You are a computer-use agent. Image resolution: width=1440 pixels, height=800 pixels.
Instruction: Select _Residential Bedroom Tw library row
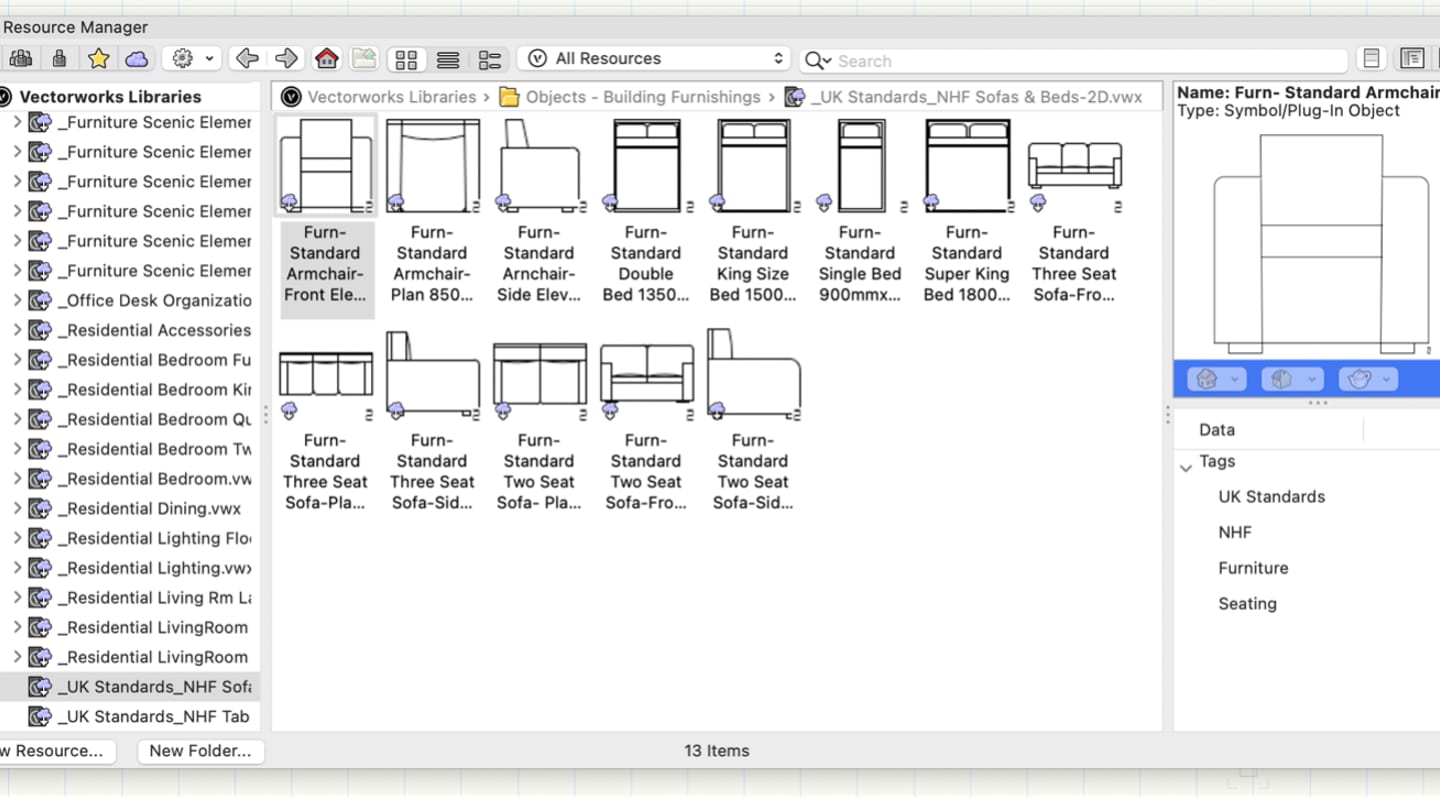(130, 449)
